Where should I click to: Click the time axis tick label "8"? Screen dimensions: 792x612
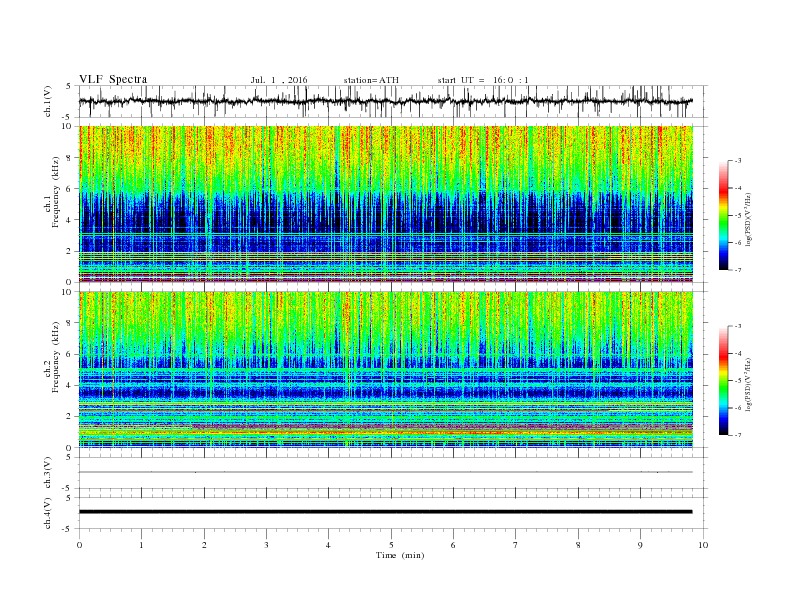[x=578, y=545]
